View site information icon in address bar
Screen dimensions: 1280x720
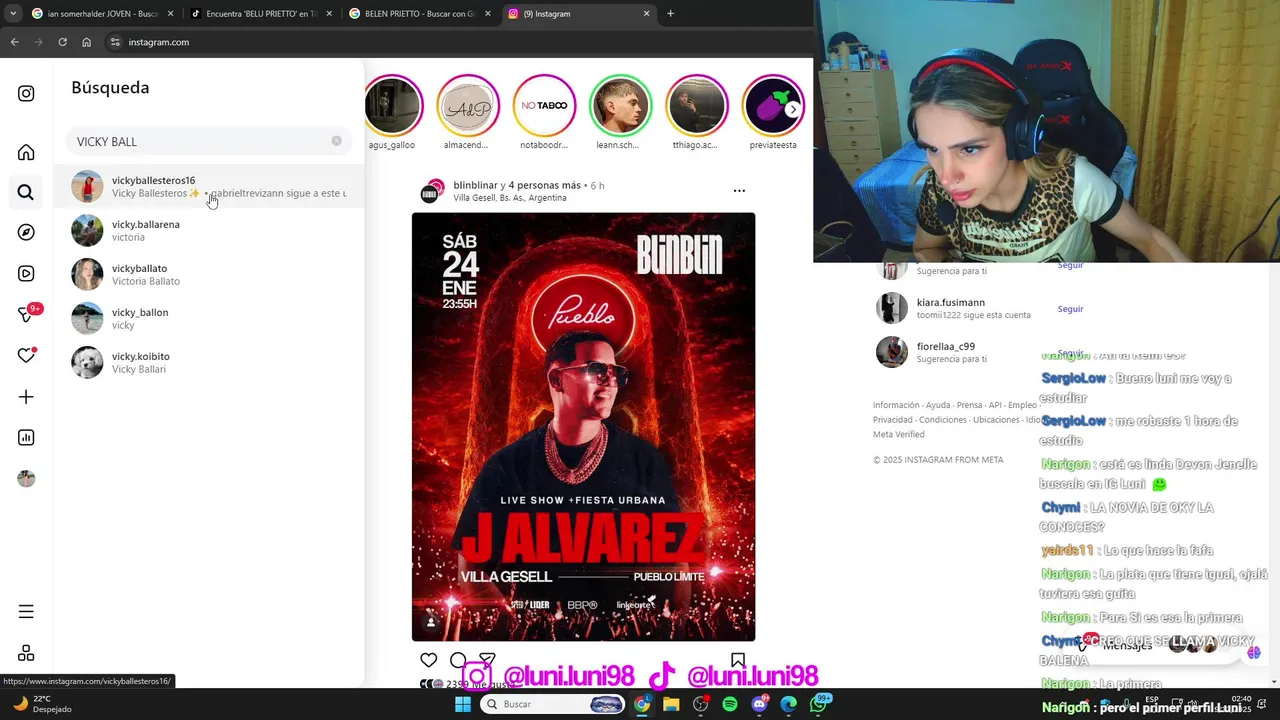point(115,42)
